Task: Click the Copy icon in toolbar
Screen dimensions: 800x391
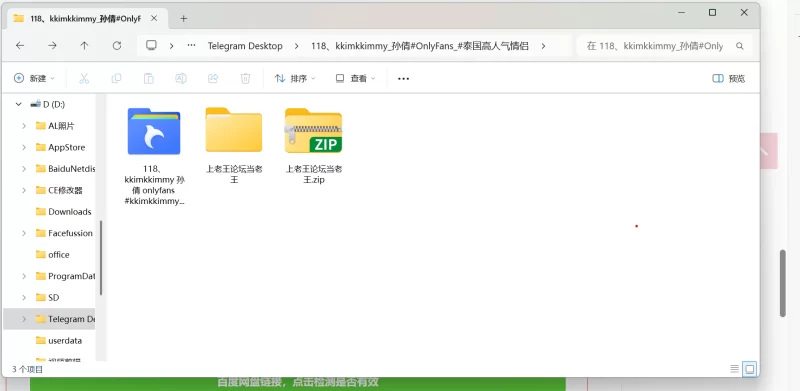Action: click(x=116, y=78)
